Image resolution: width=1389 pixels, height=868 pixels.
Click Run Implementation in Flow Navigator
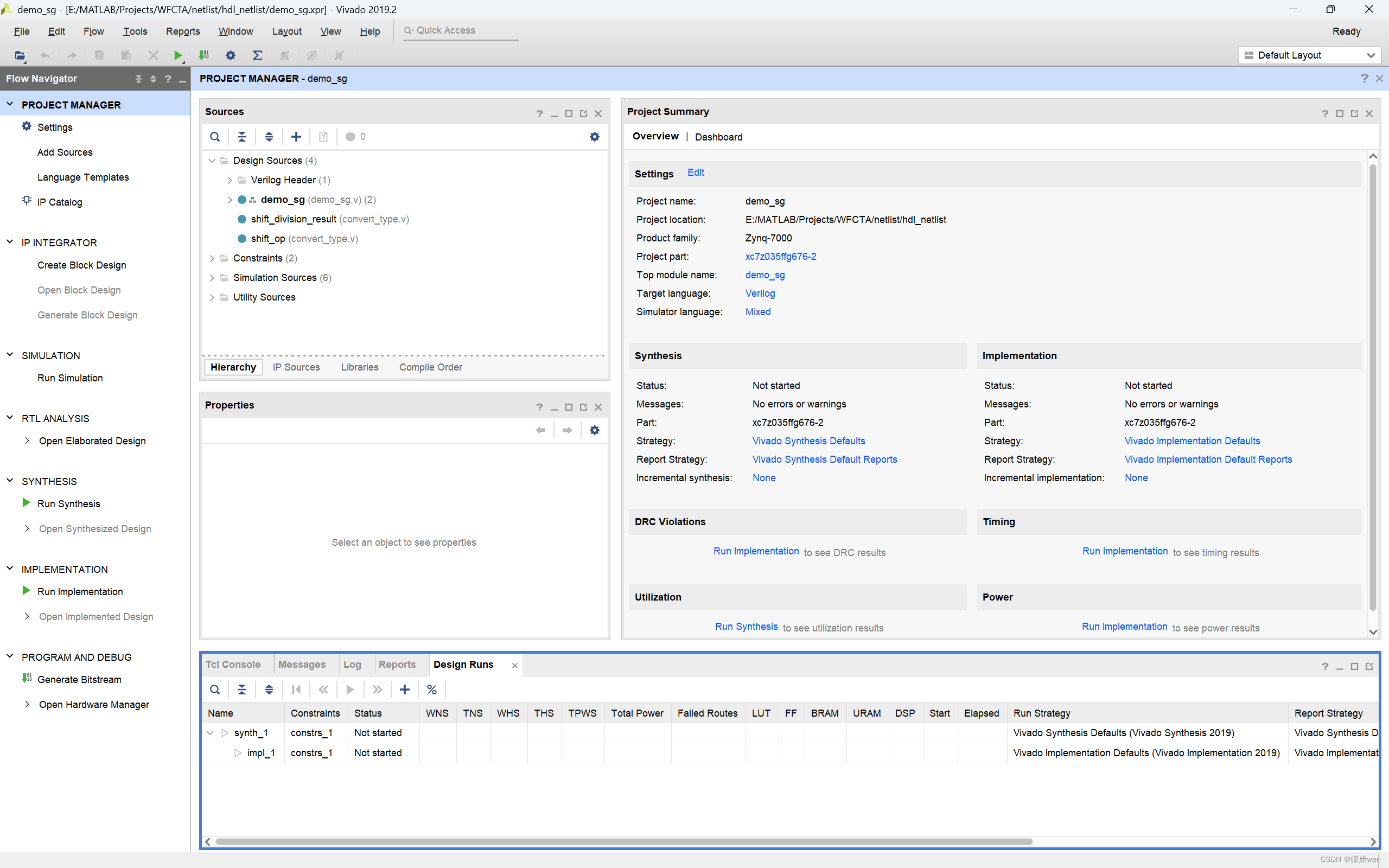point(80,591)
